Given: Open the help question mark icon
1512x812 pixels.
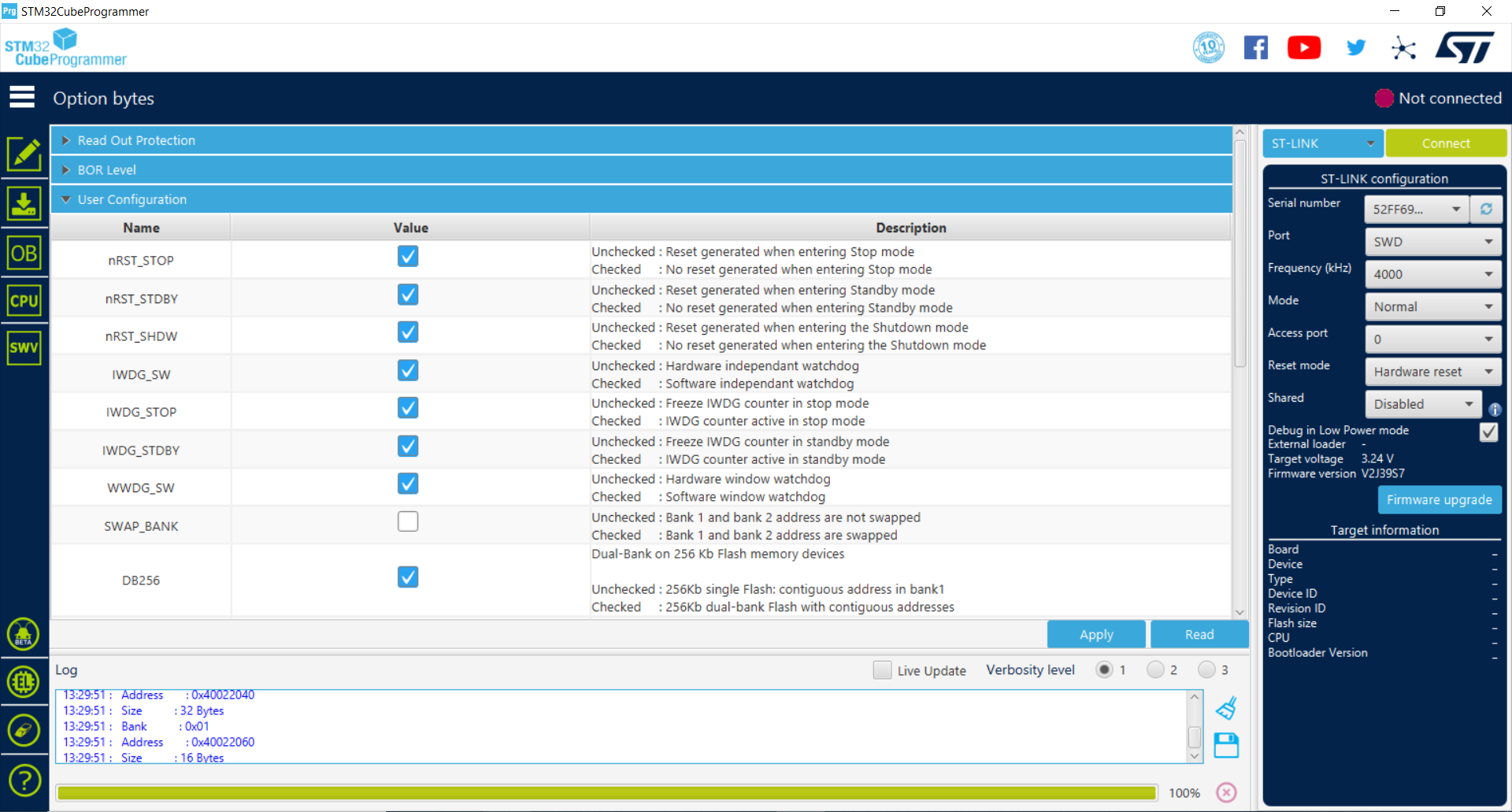Looking at the screenshot, I should point(24,780).
